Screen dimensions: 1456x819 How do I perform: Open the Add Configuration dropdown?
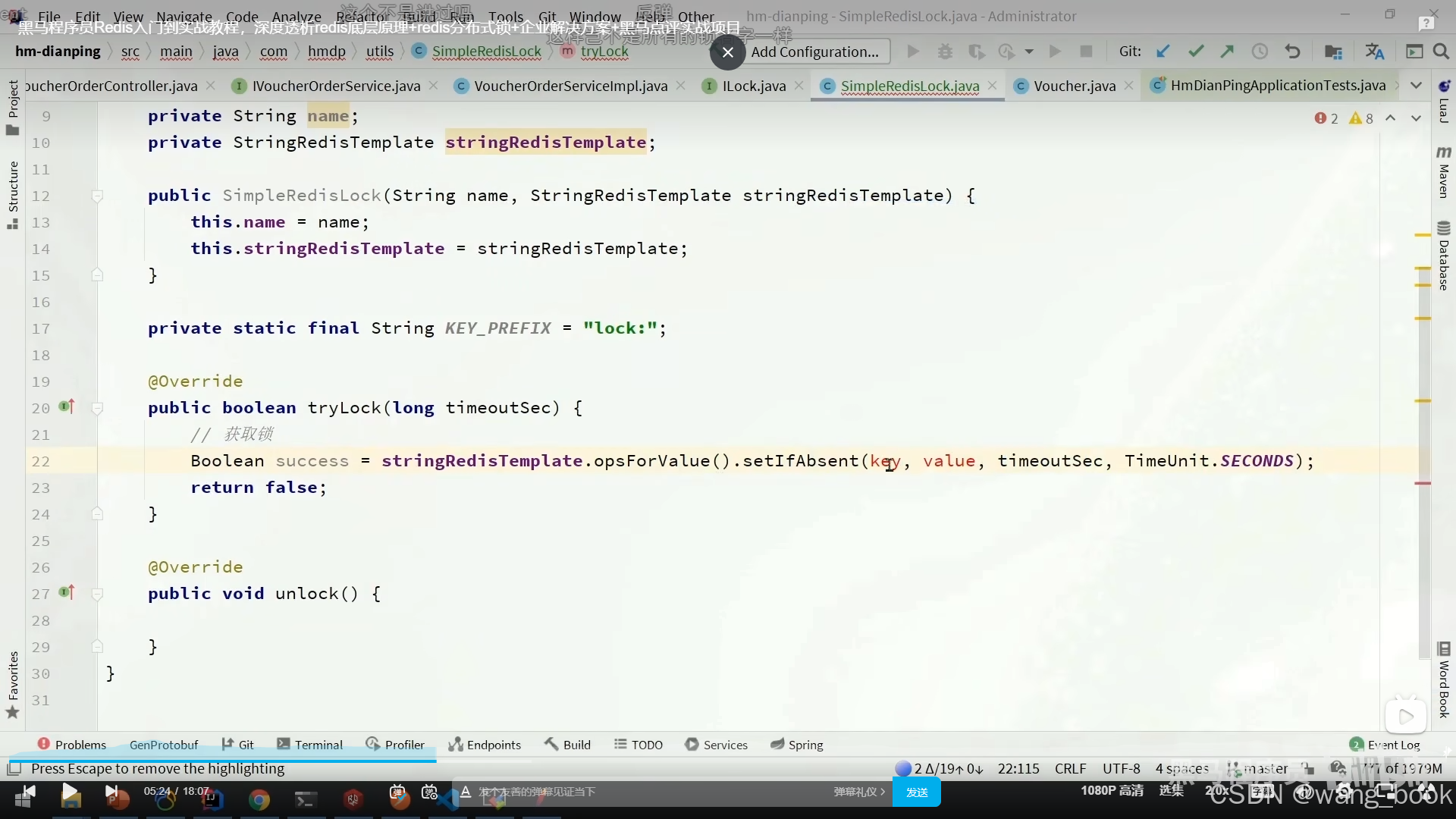(x=814, y=52)
